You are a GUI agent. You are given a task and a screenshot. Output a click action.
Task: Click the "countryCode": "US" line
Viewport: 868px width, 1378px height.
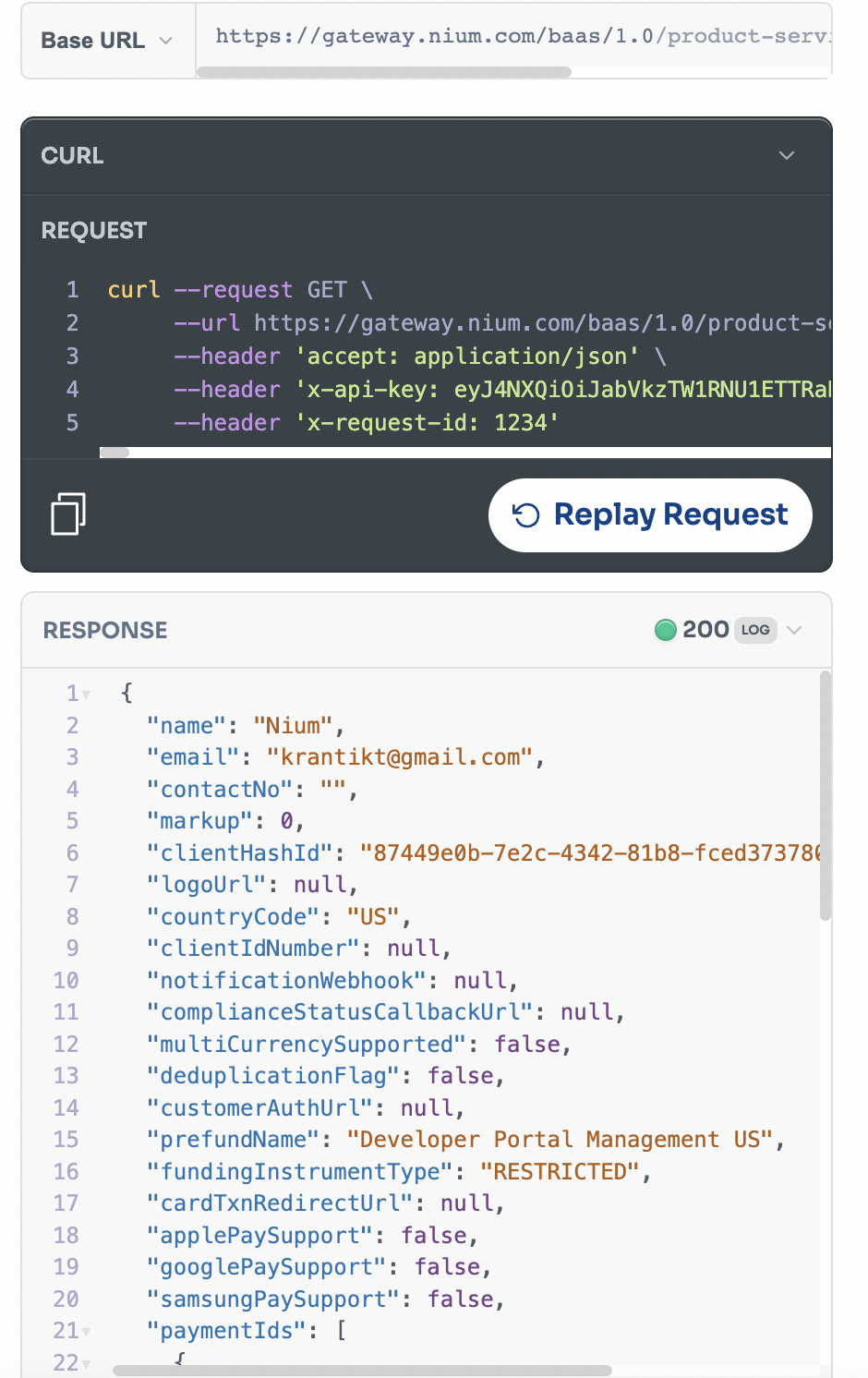coord(279,917)
